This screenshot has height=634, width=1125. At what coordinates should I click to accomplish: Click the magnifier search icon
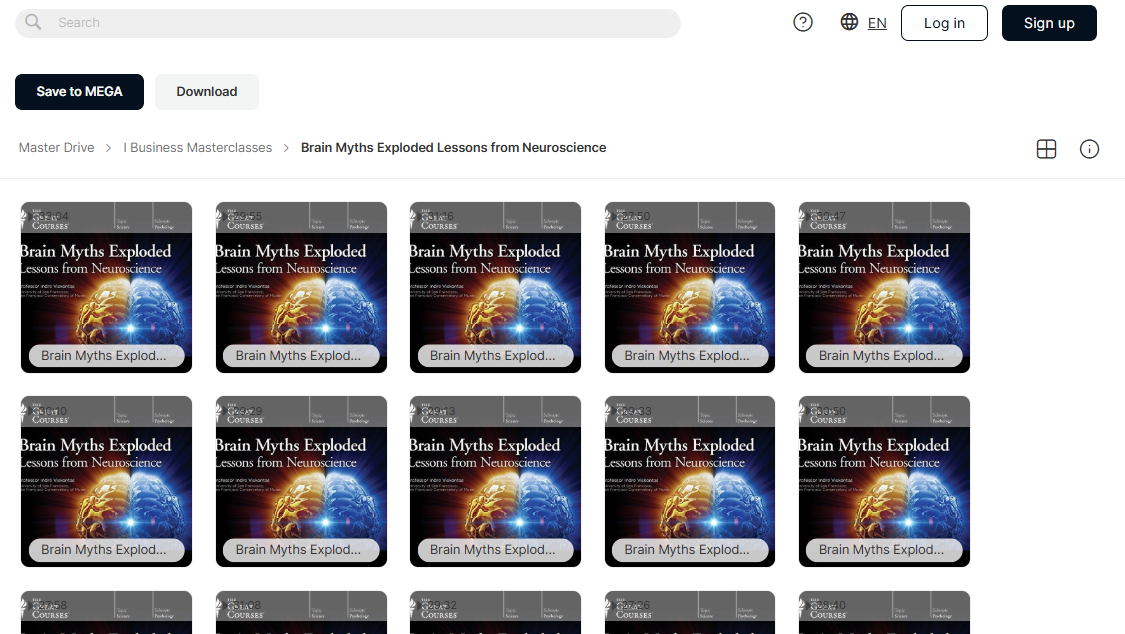(33, 22)
